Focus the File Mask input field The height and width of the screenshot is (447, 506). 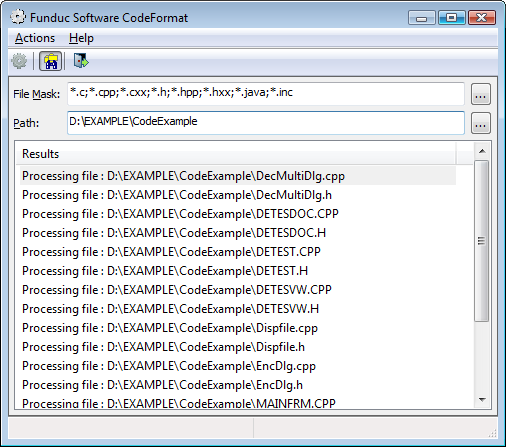pyautogui.click(x=266, y=94)
